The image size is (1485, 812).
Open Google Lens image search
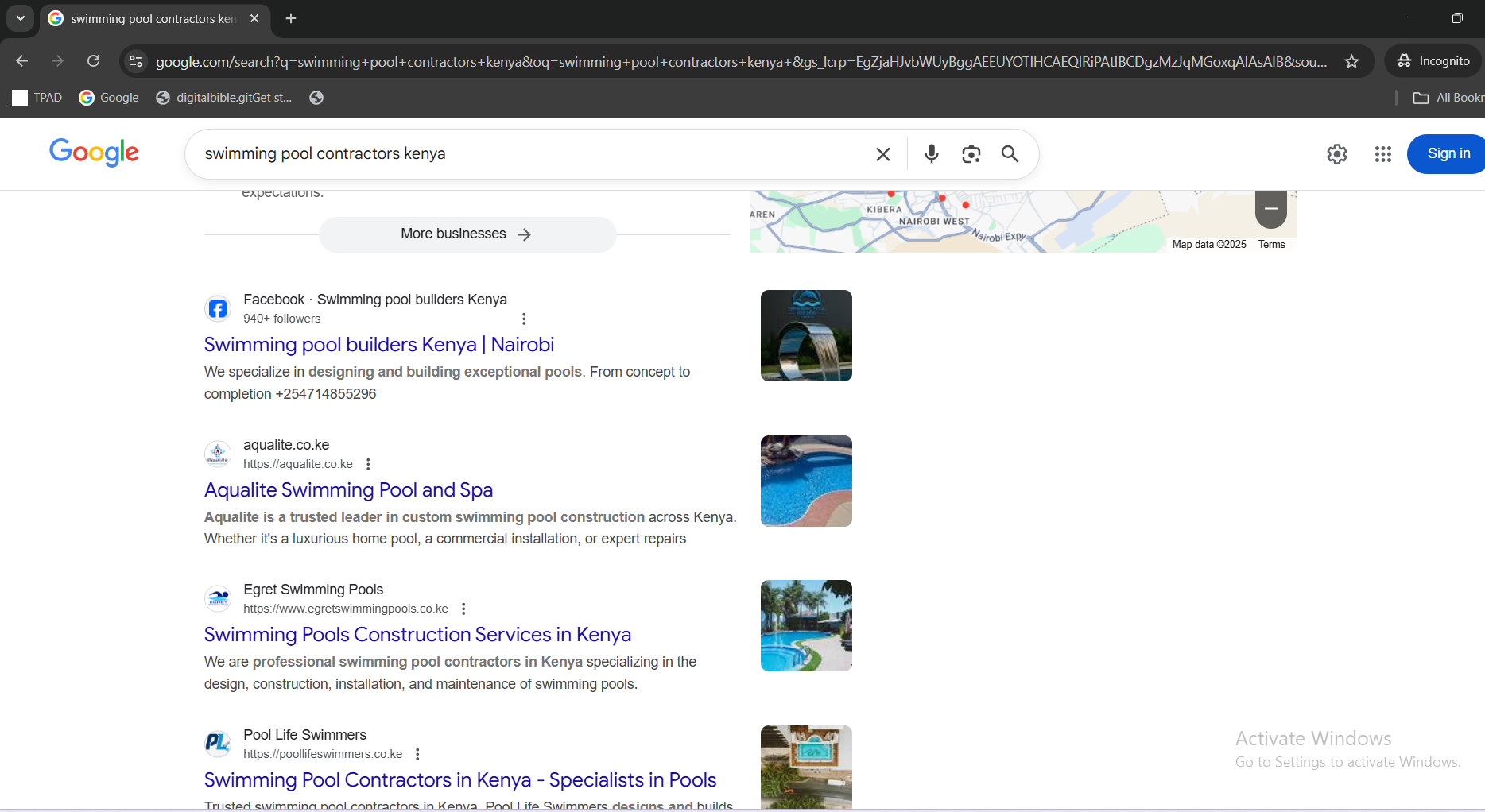(971, 154)
